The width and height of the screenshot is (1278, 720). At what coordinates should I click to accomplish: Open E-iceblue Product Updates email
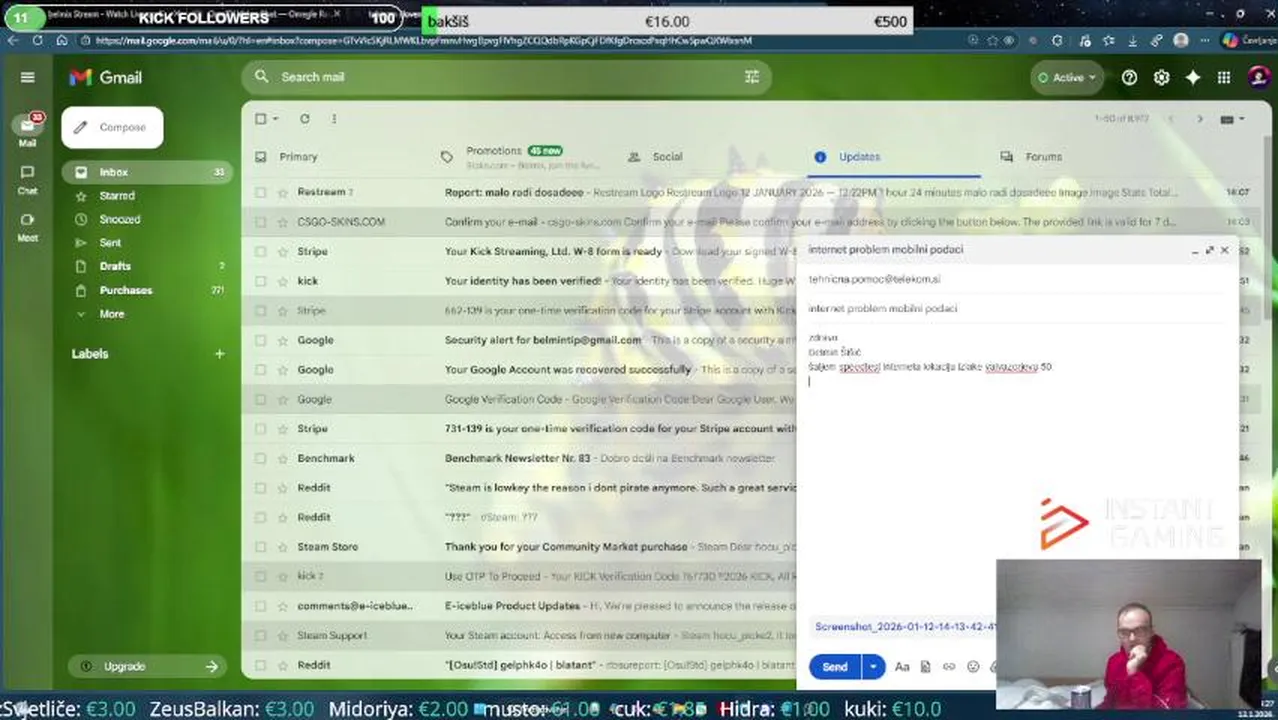(x=520, y=606)
